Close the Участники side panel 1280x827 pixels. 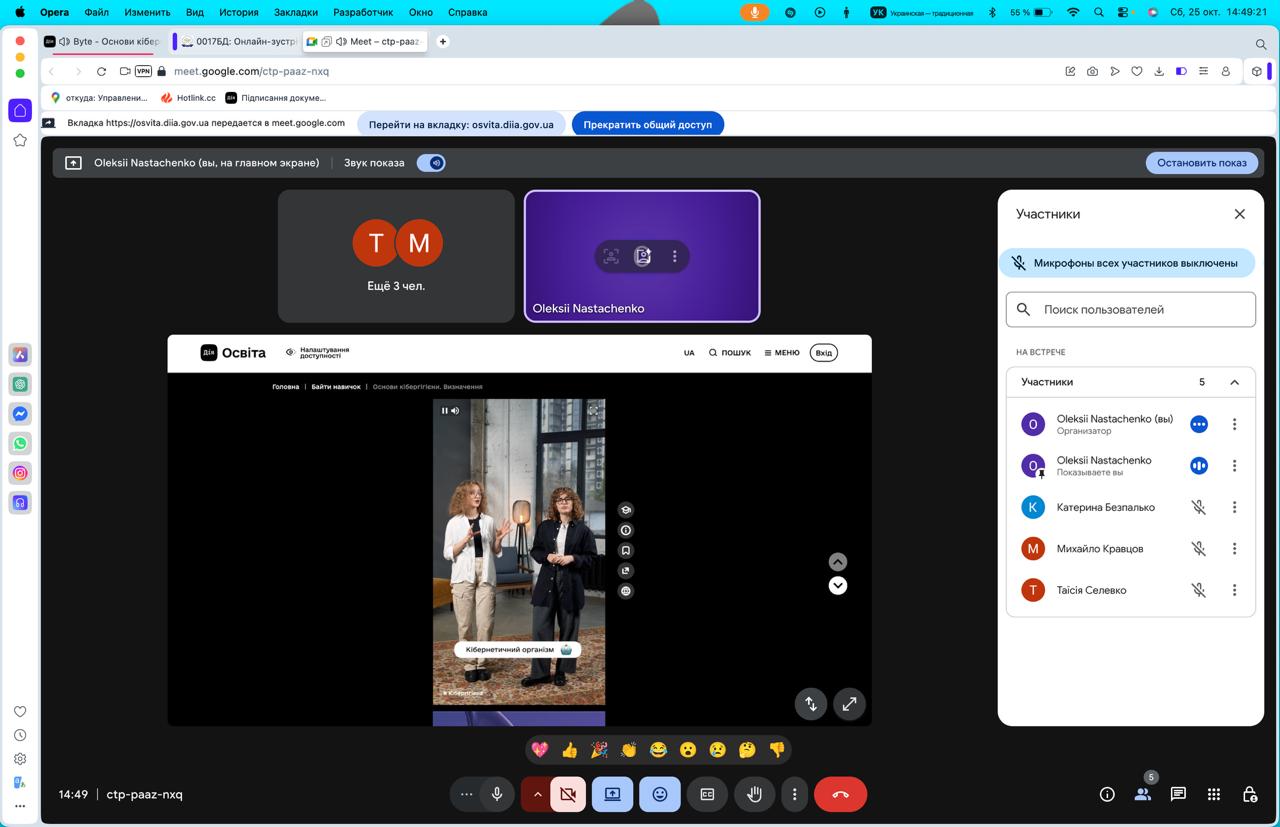coord(1239,214)
